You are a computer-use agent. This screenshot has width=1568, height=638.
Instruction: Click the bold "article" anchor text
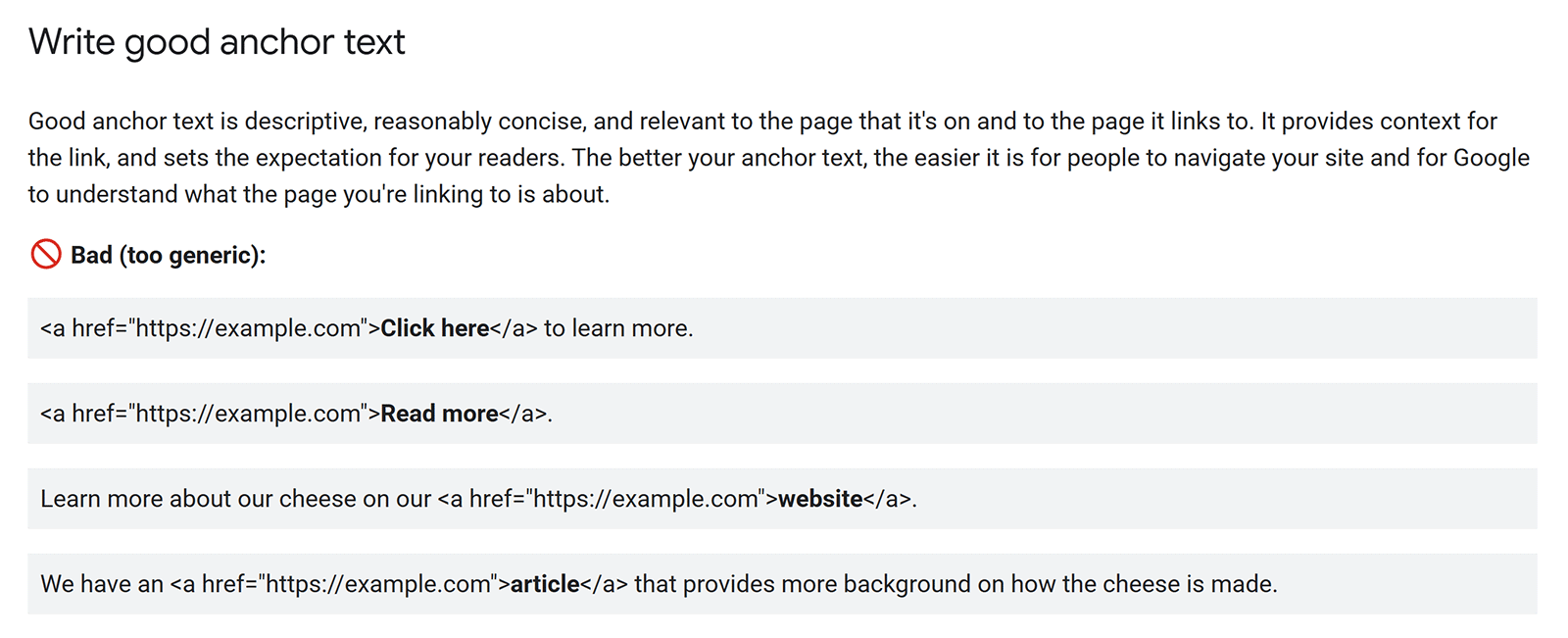[545, 584]
